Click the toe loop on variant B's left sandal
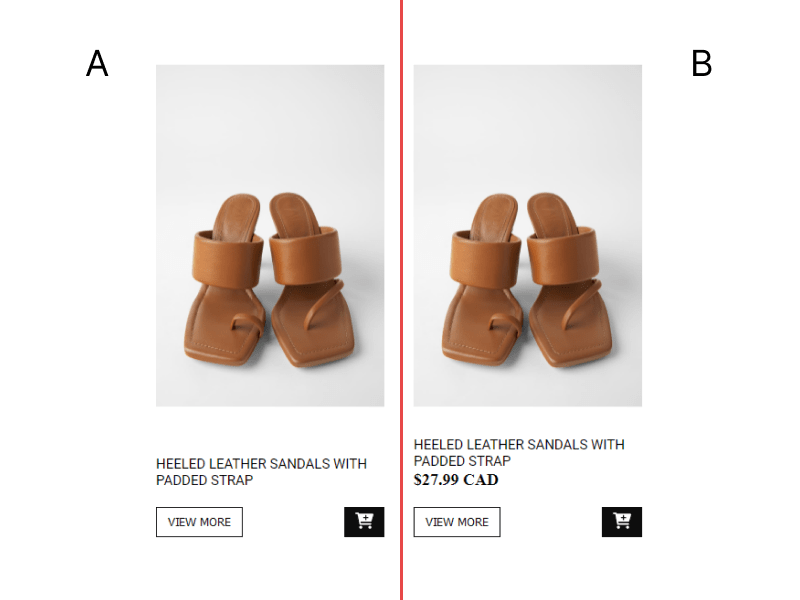Viewport: 800px width, 600px height. click(x=506, y=324)
